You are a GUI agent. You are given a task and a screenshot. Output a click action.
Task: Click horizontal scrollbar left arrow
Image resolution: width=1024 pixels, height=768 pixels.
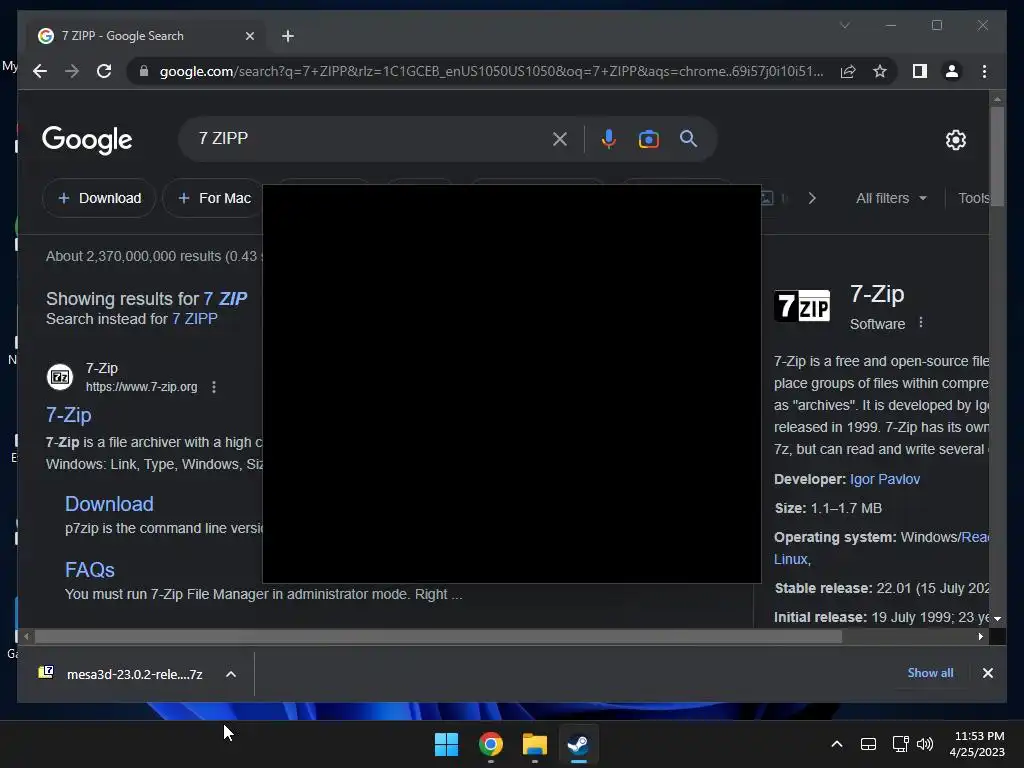coord(26,636)
